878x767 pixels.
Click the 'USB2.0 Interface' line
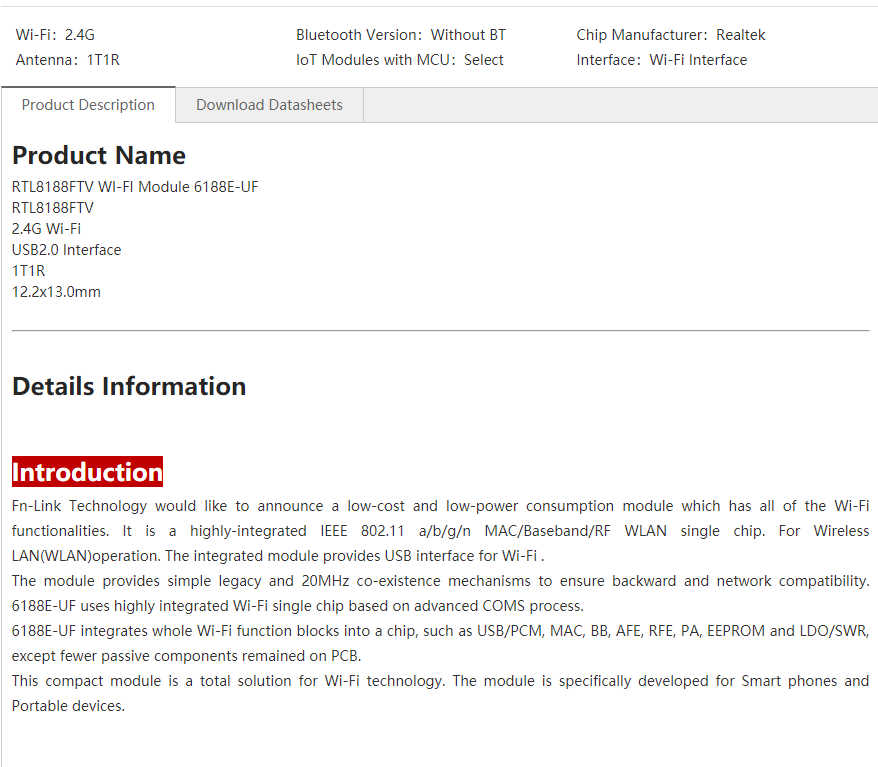pos(66,250)
